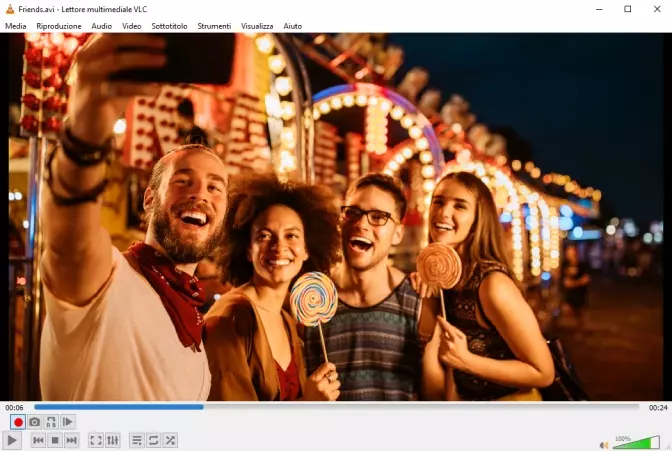Viewport: 672px width, 451px height.
Task: Open the Strumenti menu
Action: coord(214,26)
